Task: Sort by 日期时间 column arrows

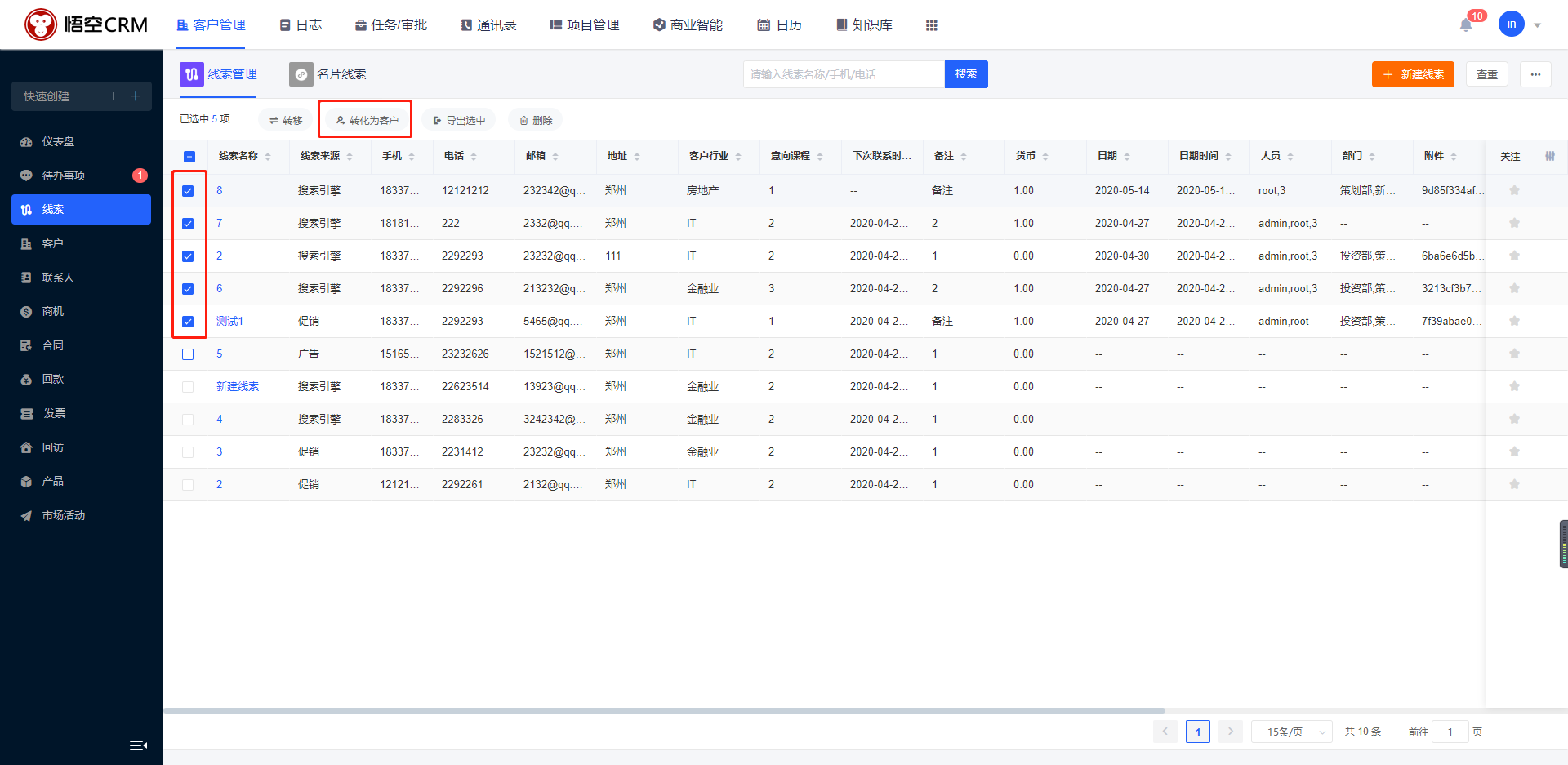Action: pos(1228,156)
